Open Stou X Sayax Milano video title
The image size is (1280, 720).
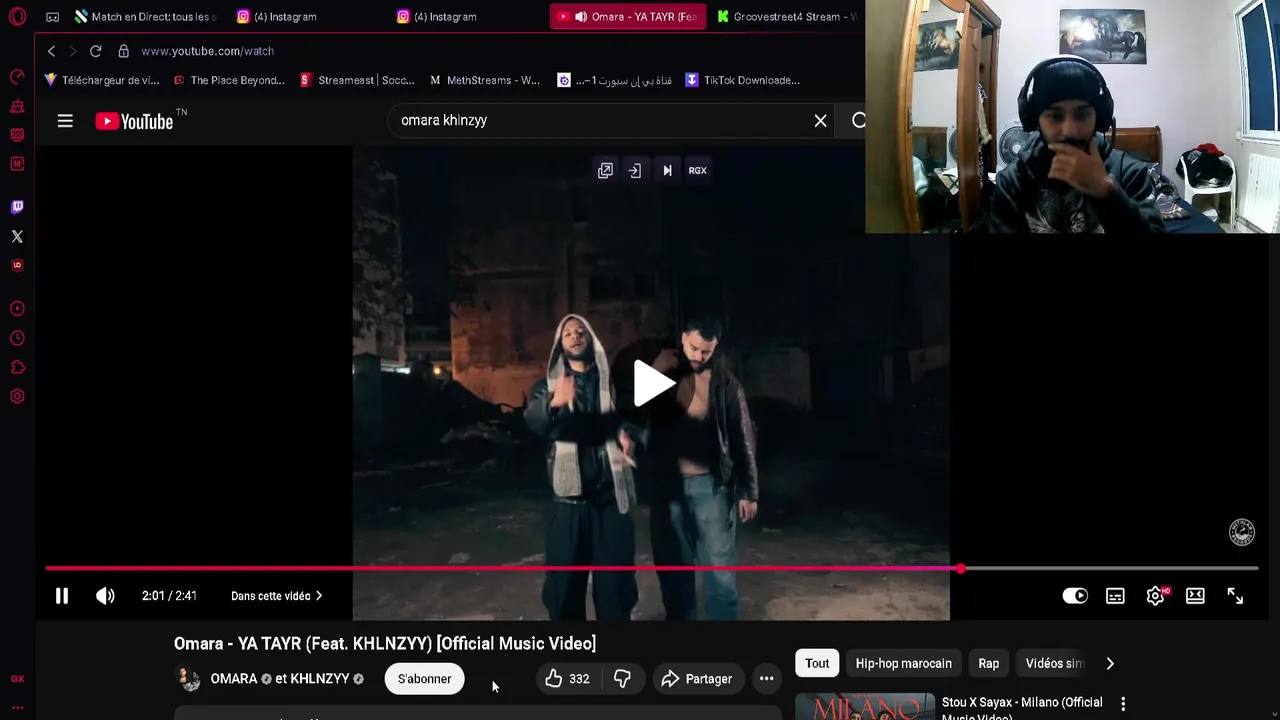pos(1022,708)
